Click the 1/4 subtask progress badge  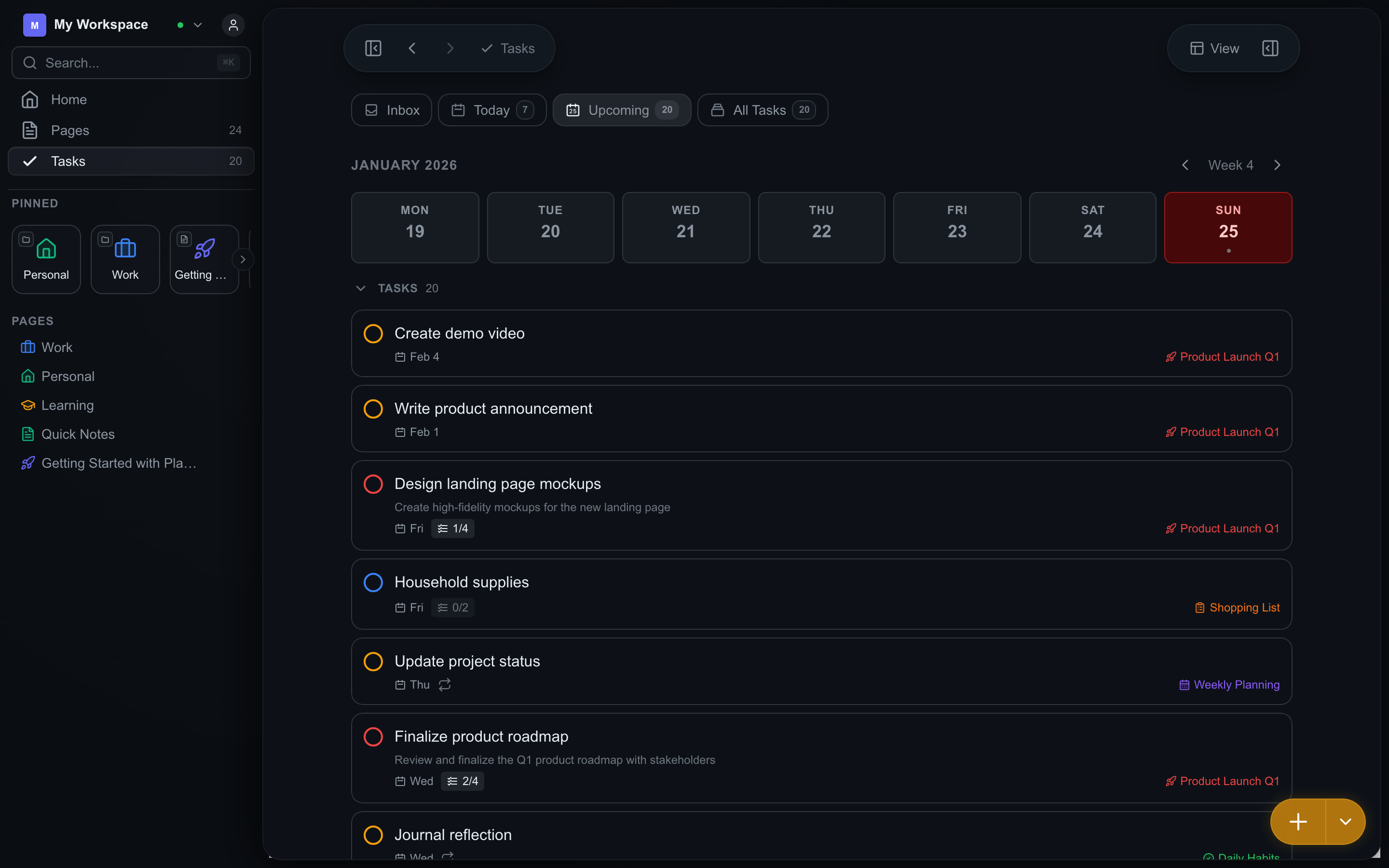(453, 528)
